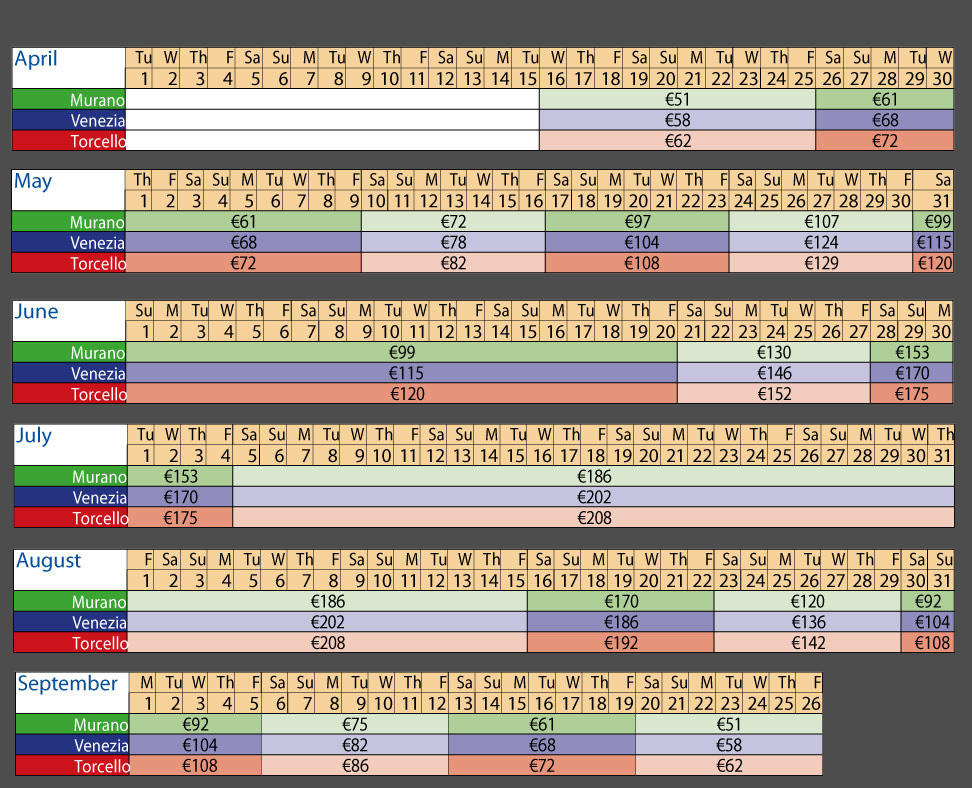This screenshot has width=972, height=788.
Task: Click April's Murano €51 price cell
Action: (x=677, y=99)
